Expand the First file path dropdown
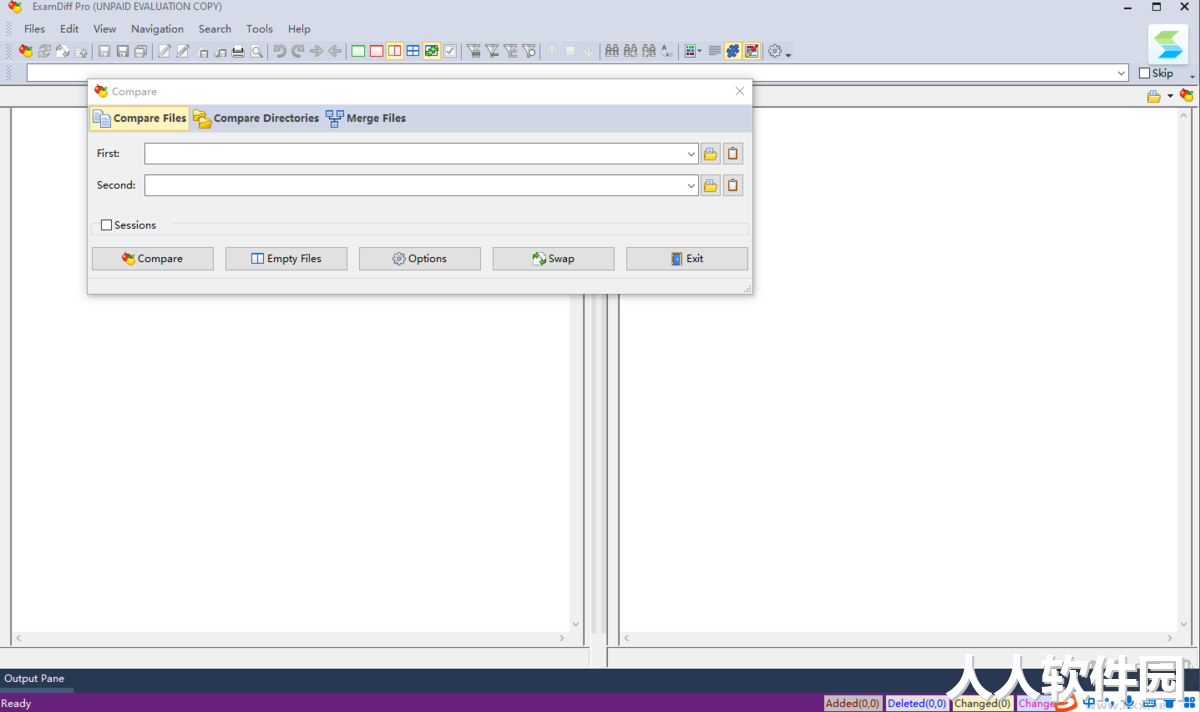The image size is (1200, 712). pyautogui.click(x=691, y=154)
